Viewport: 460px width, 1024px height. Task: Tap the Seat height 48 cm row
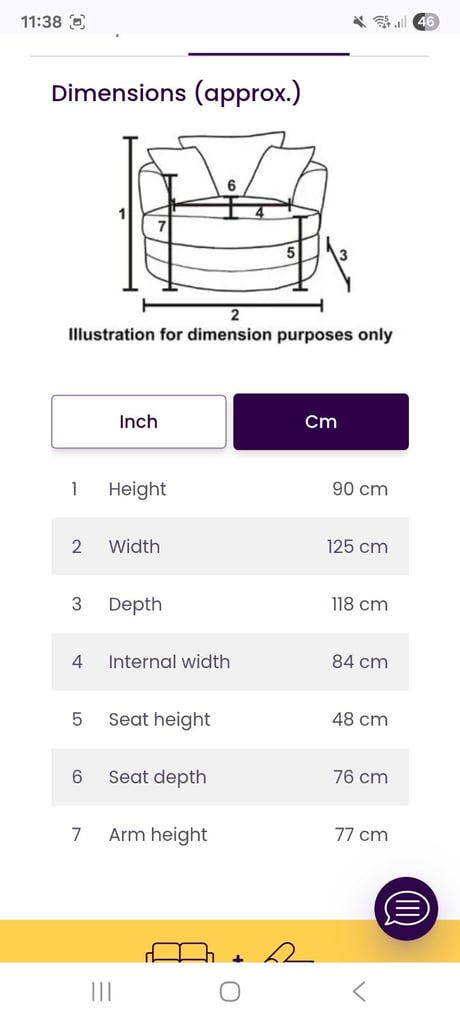[x=230, y=719]
